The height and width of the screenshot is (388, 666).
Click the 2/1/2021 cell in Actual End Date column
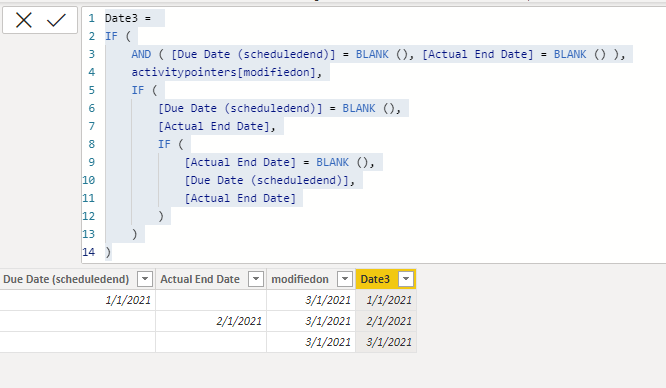211,321
